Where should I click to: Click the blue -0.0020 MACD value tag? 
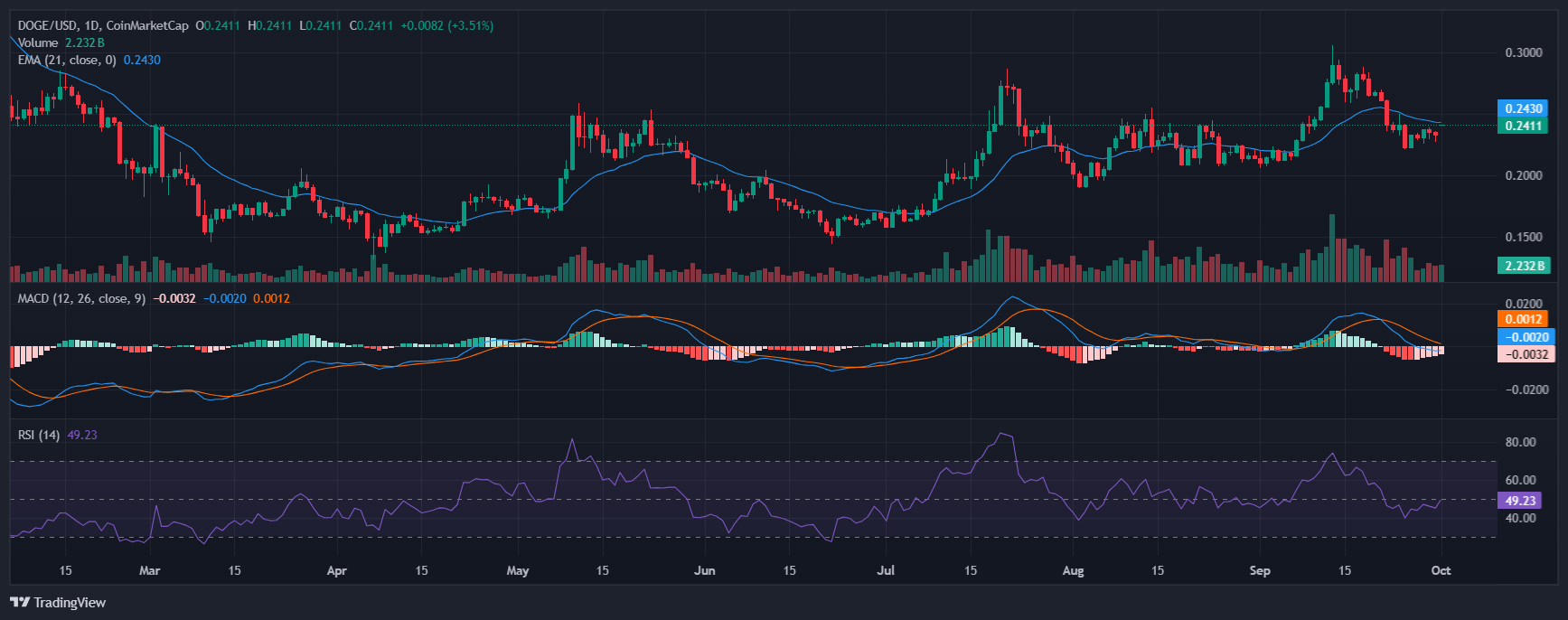[x=1523, y=337]
